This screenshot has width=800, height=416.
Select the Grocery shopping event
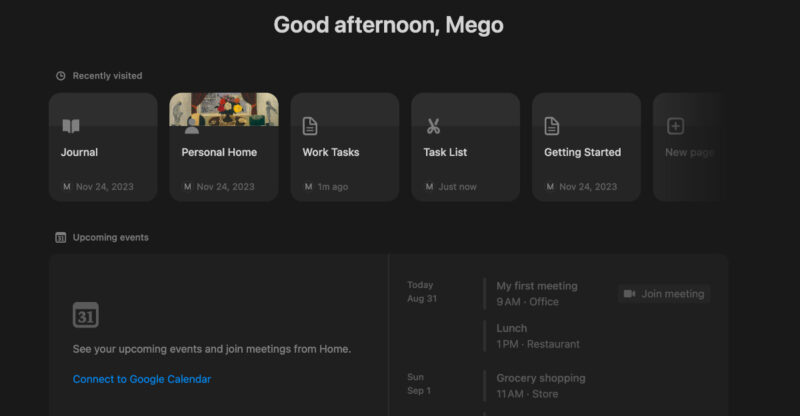coord(541,378)
